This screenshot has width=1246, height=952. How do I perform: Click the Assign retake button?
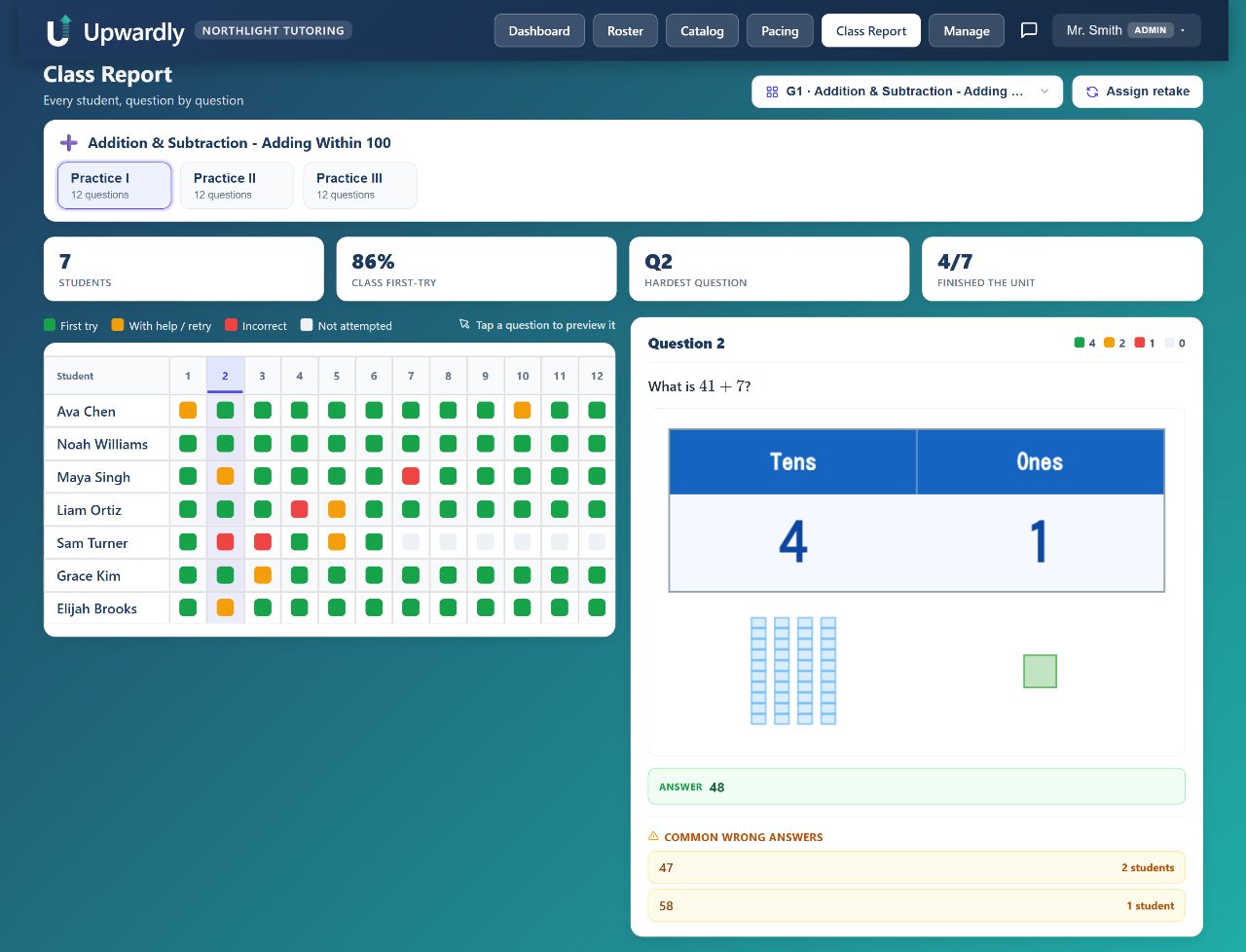tap(1137, 92)
